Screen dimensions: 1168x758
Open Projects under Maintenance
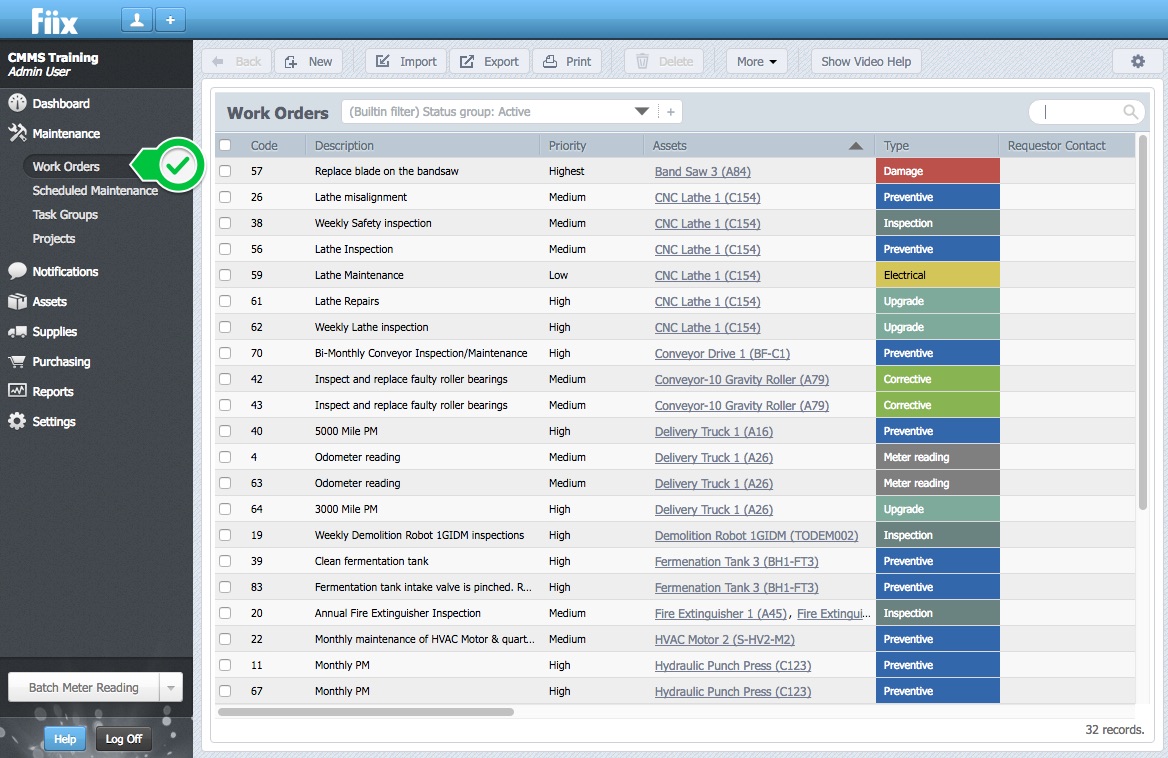tap(54, 238)
